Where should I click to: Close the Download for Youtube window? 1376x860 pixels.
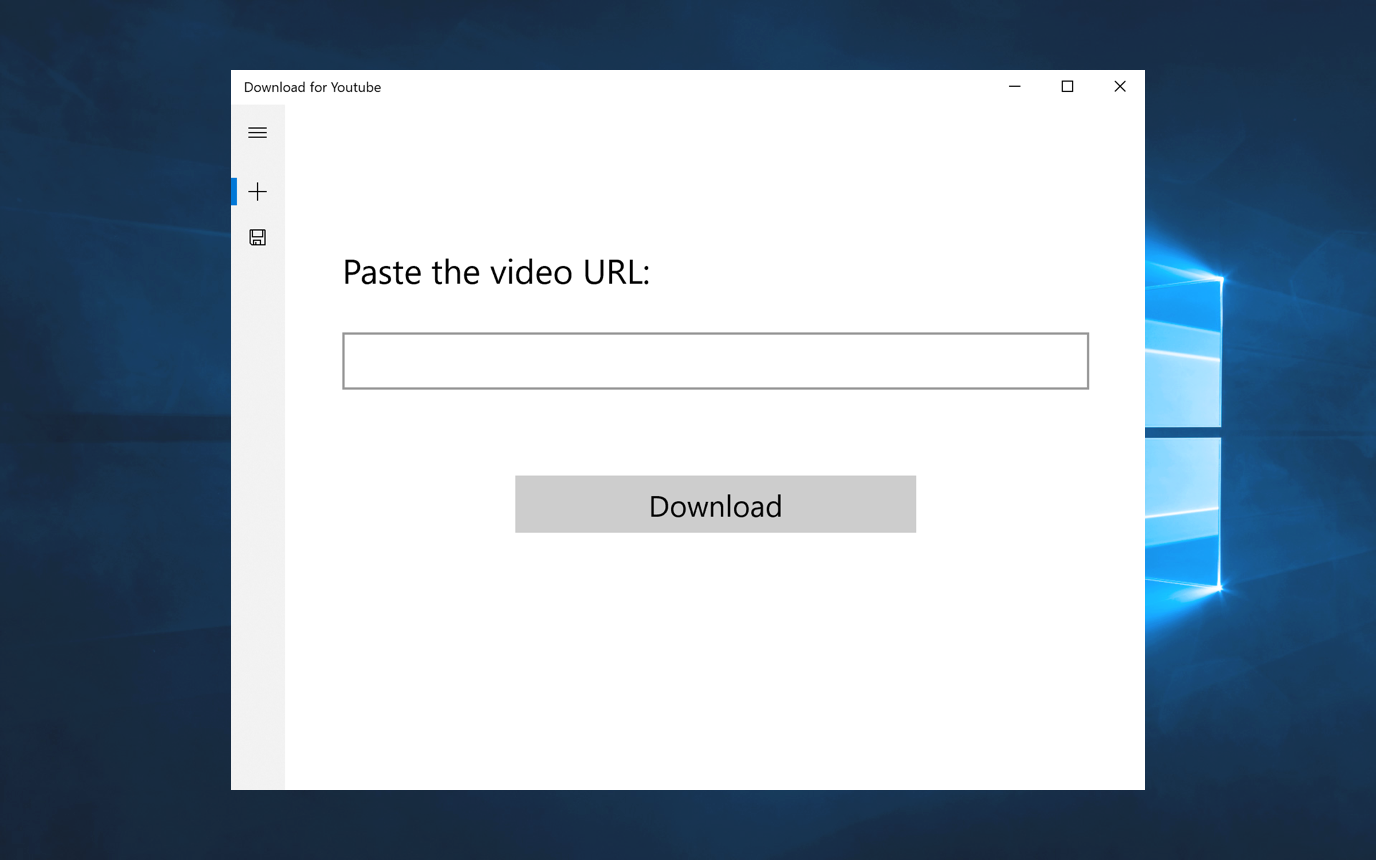1120,87
